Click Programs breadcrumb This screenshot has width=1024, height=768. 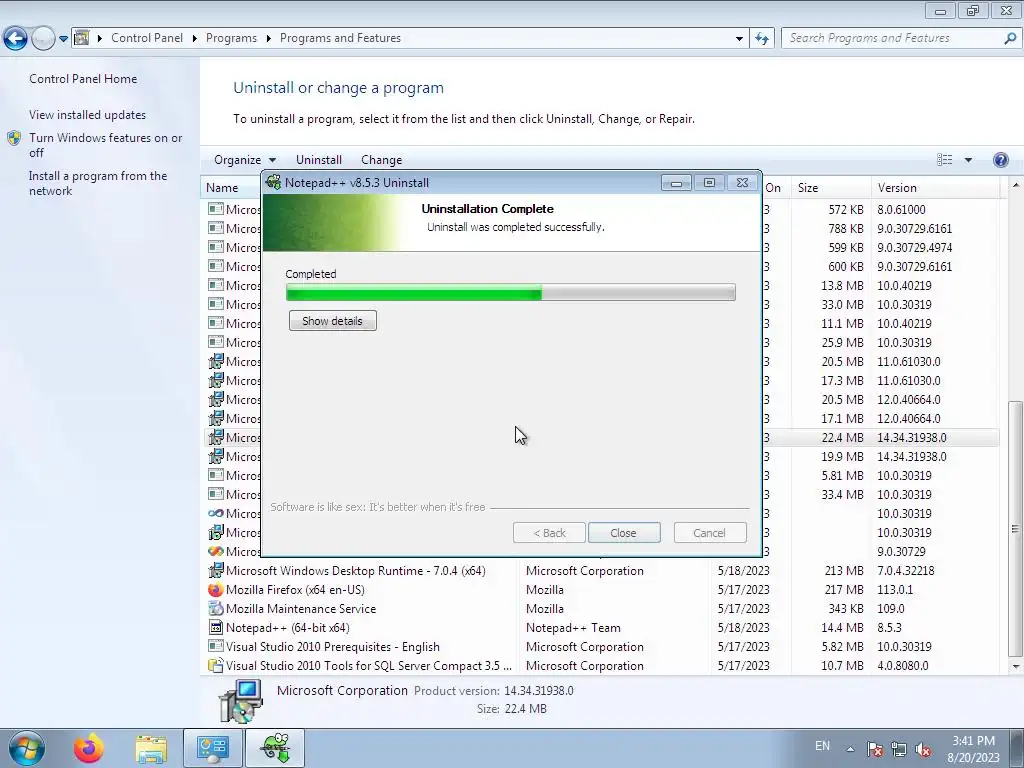coord(231,38)
